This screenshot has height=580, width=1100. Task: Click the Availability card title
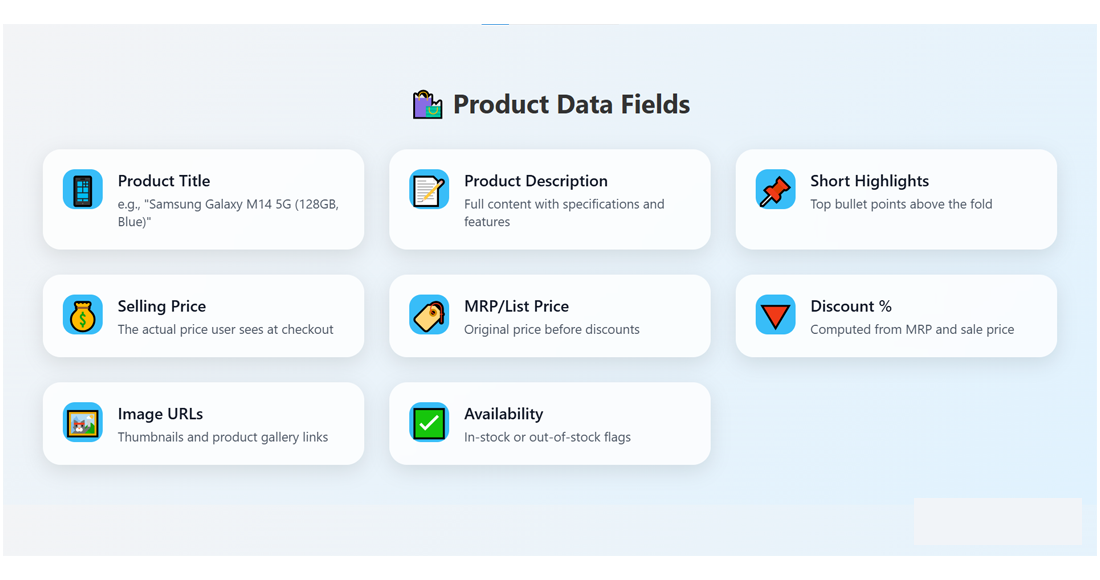click(x=504, y=414)
